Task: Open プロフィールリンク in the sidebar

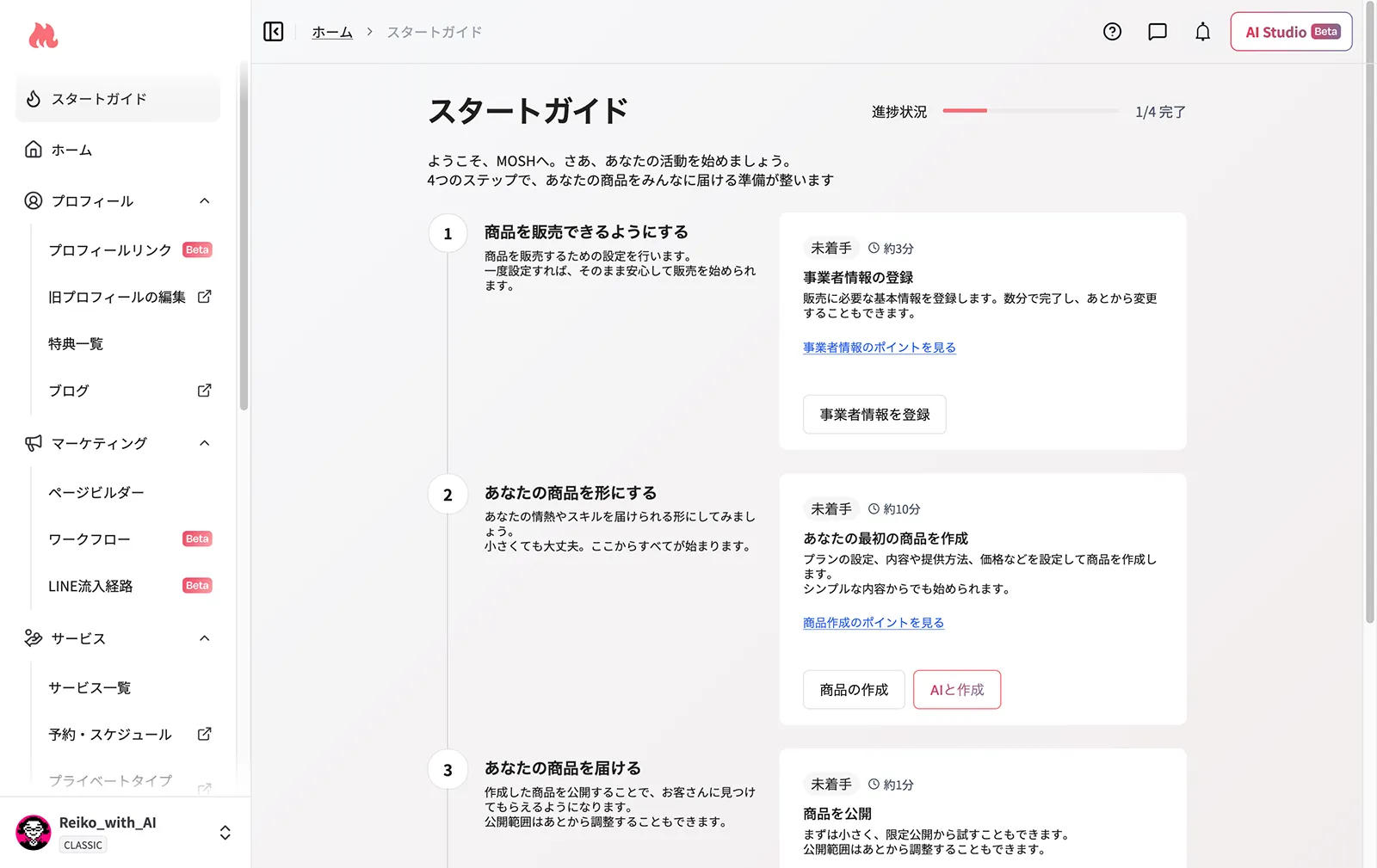Action: (x=110, y=250)
